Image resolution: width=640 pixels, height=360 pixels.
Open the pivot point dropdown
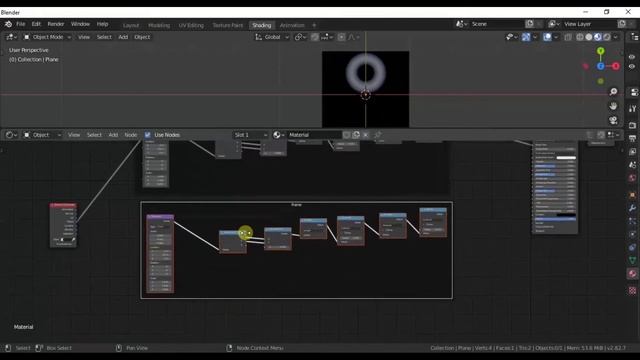click(x=300, y=37)
